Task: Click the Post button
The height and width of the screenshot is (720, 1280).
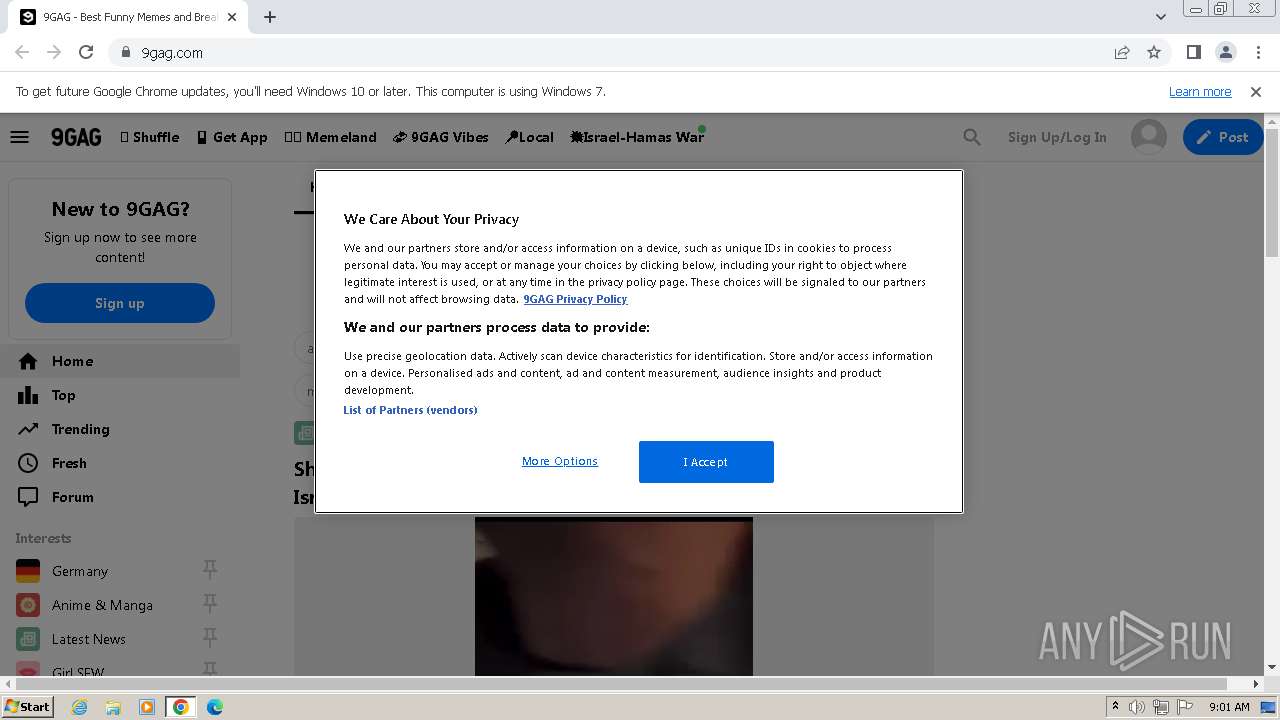Action: pos(1223,137)
